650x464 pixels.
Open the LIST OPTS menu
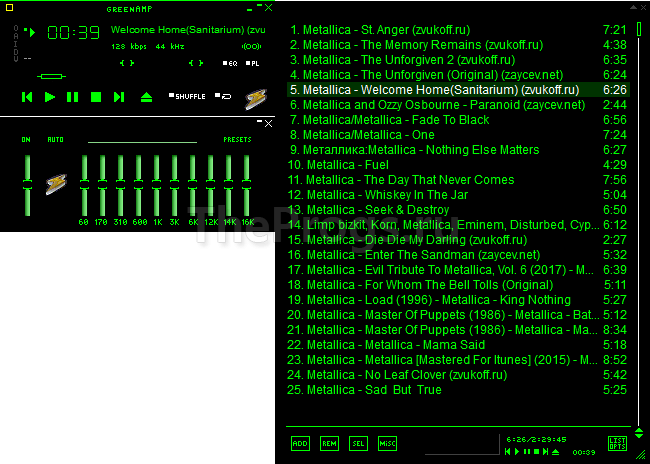617,443
